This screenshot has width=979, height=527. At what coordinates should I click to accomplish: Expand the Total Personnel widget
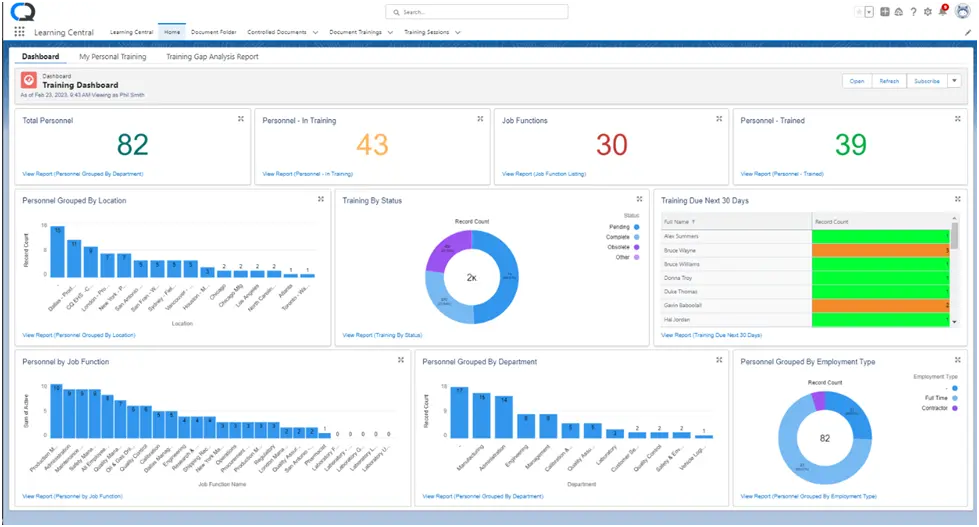click(241, 119)
